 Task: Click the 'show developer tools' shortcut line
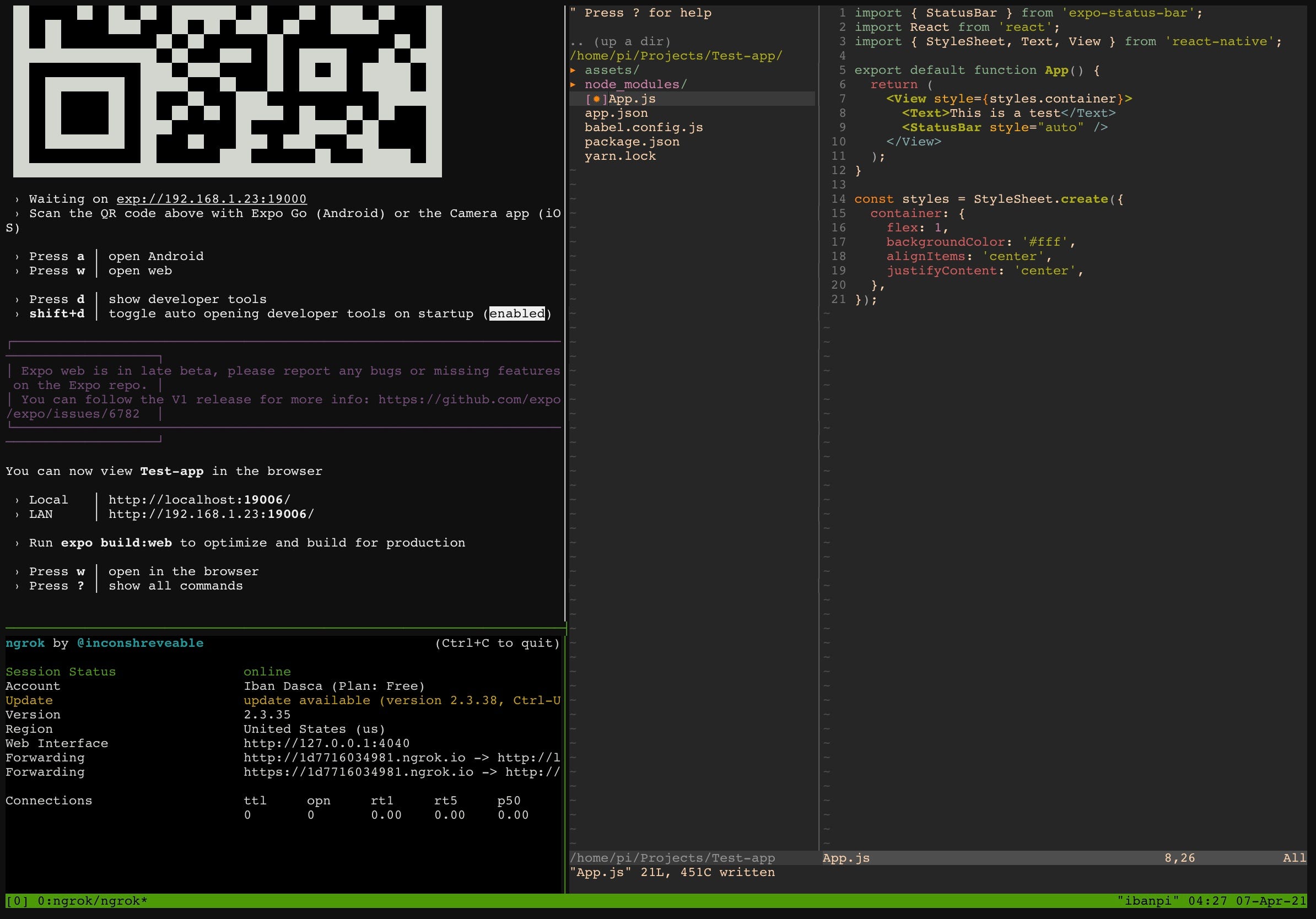[x=187, y=299]
